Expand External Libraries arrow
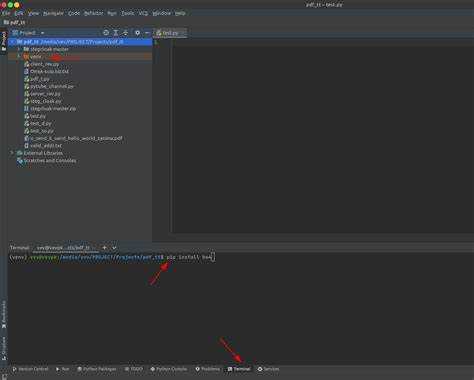Image resolution: width=474 pixels, height=380 pixels. coord(12,153)
